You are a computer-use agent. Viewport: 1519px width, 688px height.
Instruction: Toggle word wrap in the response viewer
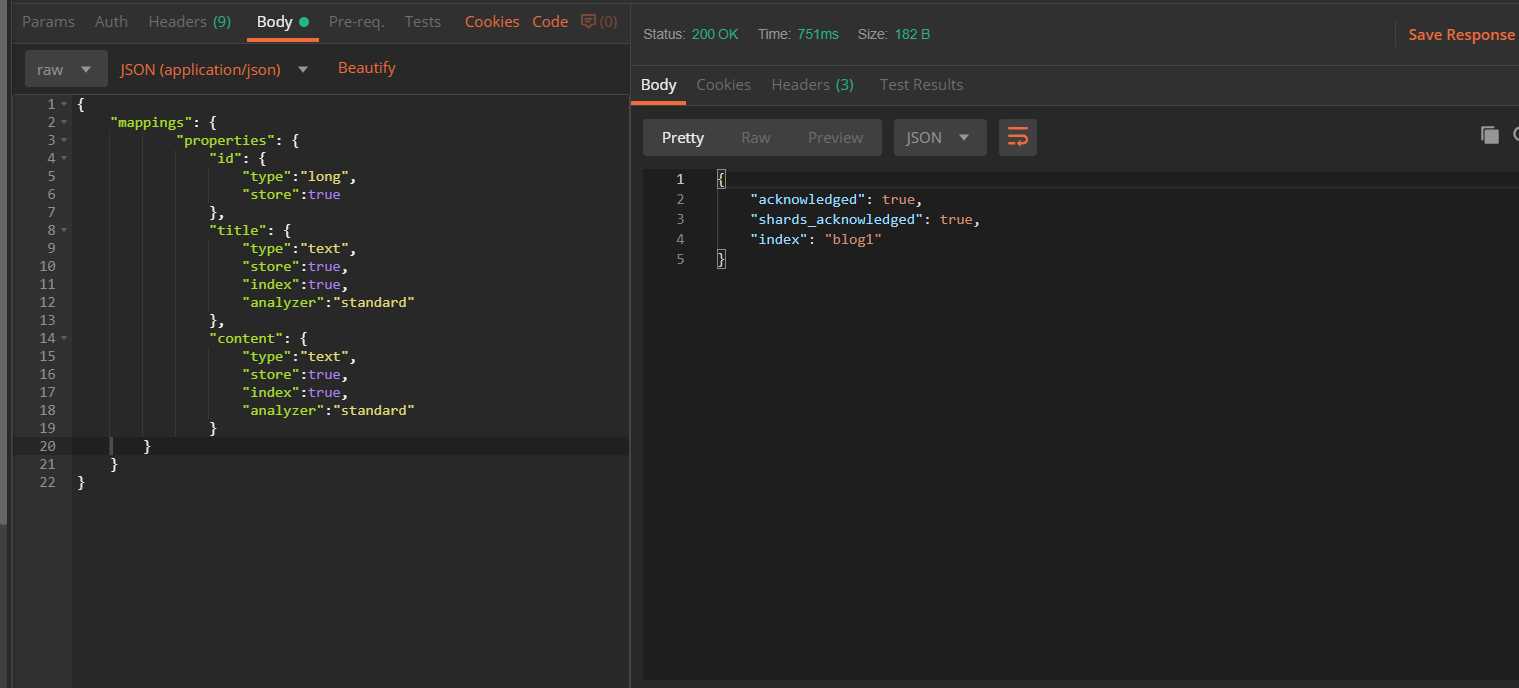(1018, 138)
